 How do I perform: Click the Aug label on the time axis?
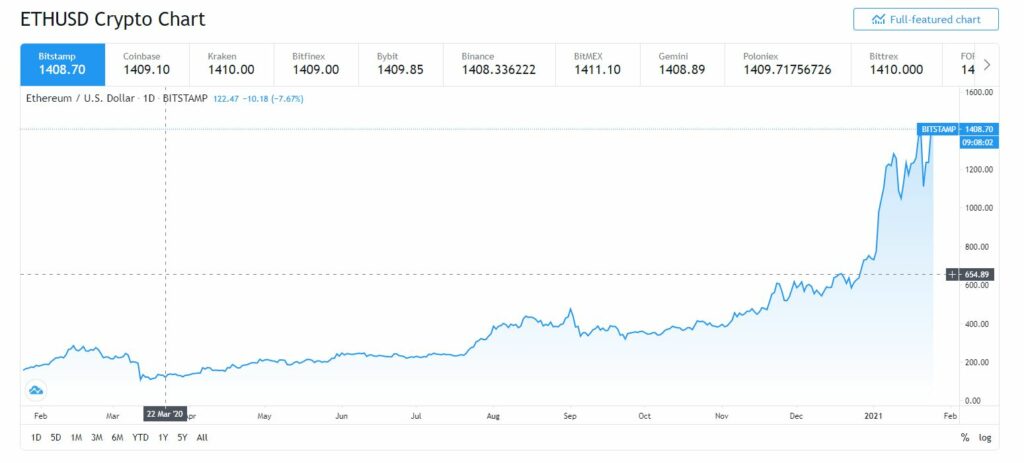coord(493,415)
